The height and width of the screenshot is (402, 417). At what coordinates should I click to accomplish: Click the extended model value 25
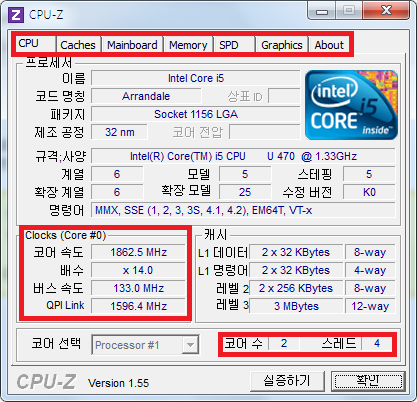tap(245, 192)
